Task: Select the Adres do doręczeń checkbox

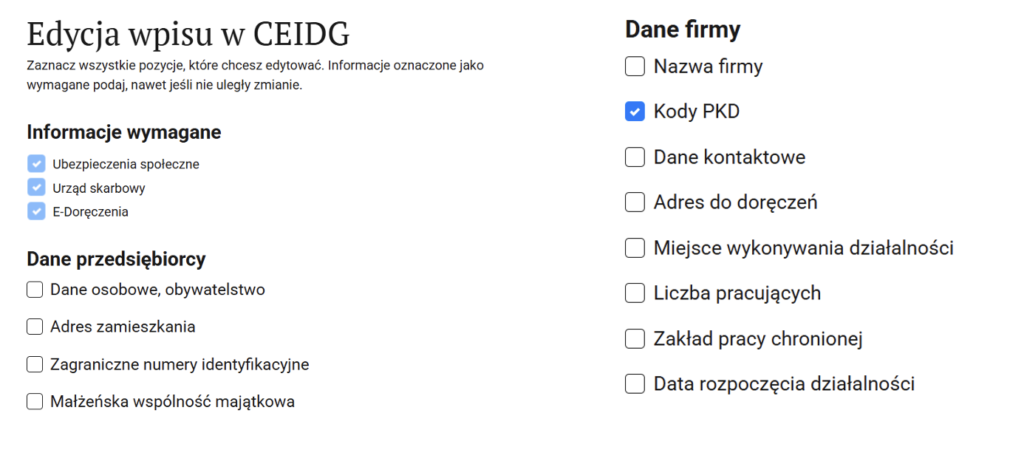Action: (634, 202)
